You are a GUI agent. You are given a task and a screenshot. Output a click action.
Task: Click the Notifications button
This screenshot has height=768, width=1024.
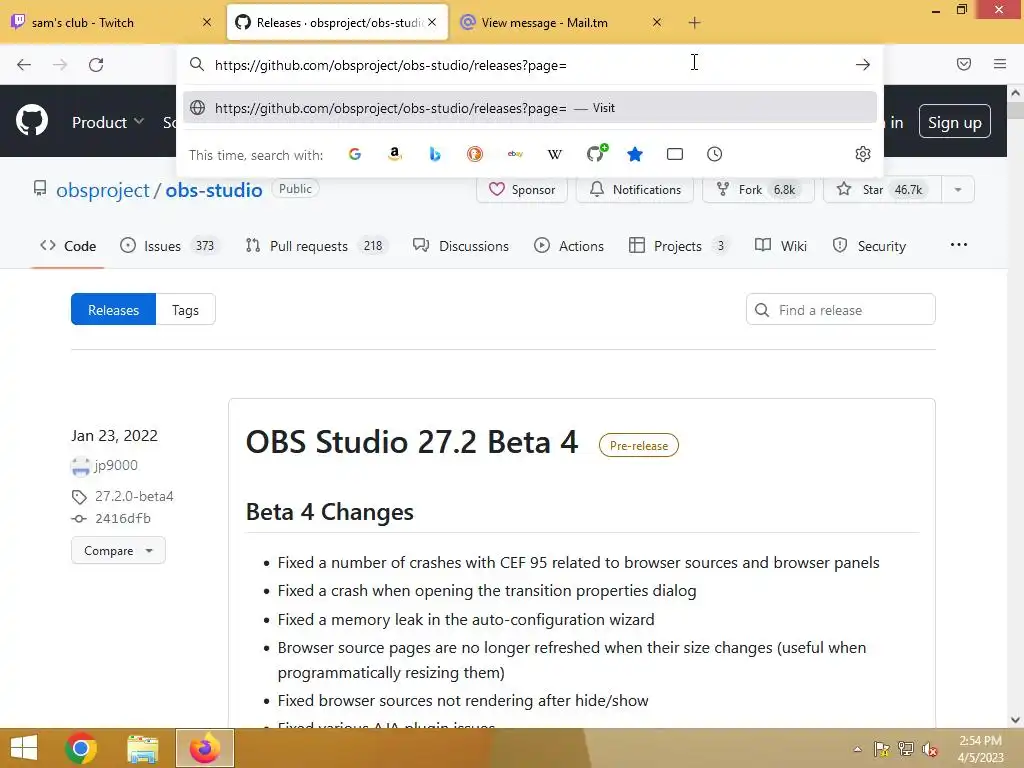pos(635,189)
